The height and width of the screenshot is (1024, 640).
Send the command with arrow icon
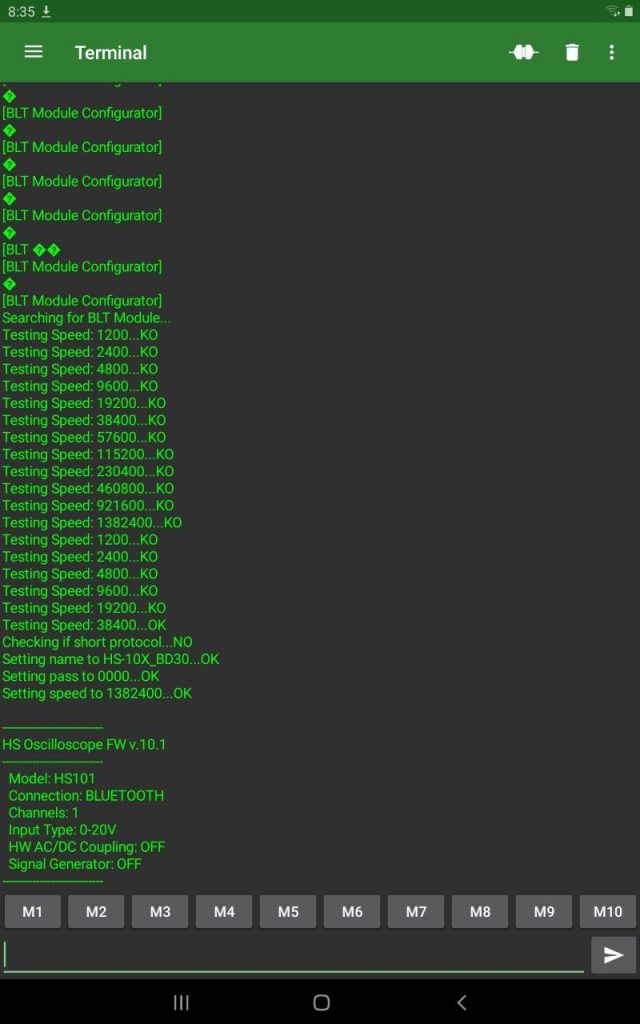coord(613,955)
